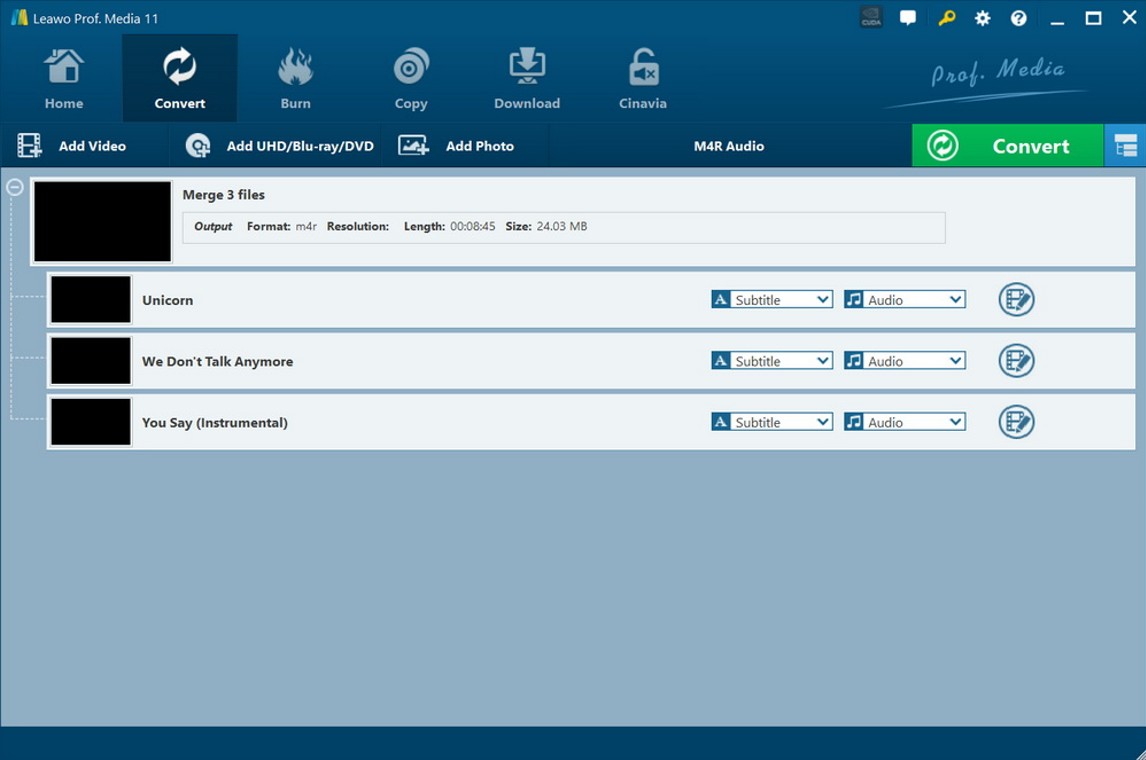Expand Subtitle dropdown for You Say (Instrumental)
Image resolution: width=1146 pixels, height=760 pixels.
click(x=772, y=422)
